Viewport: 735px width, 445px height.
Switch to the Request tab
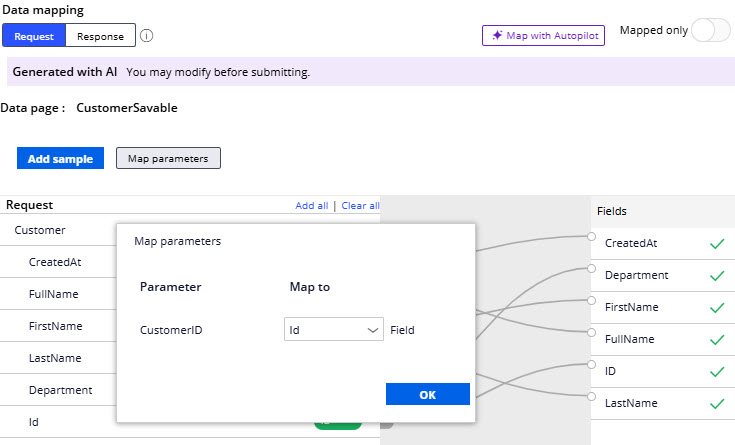(34, 36)
